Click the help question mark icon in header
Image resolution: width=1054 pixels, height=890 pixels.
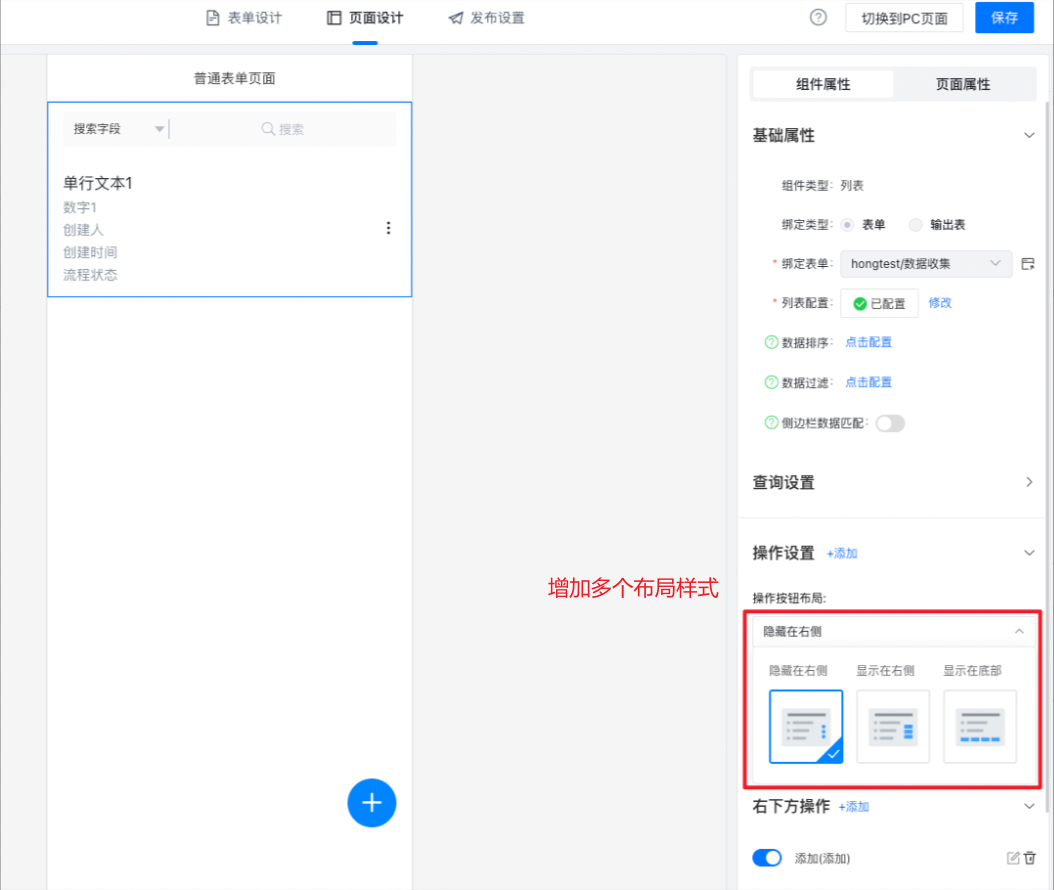(818, 17)
